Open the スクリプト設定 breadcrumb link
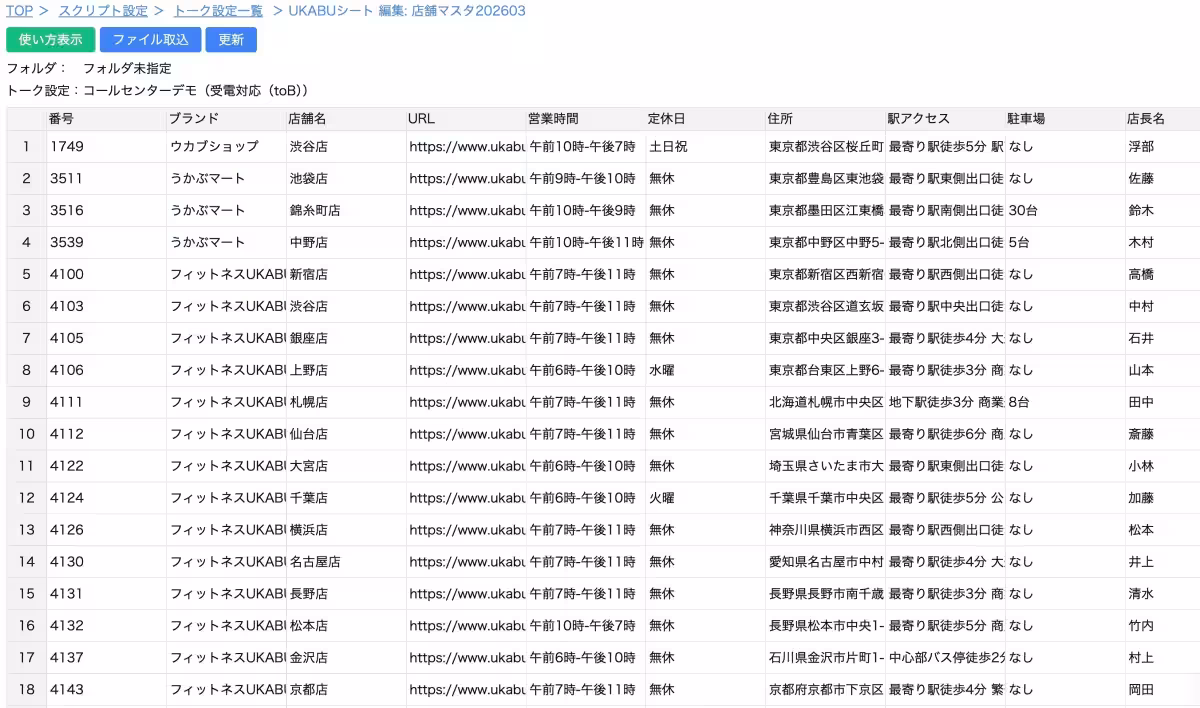The image size is (1200, 708). (x=103, y=11)
